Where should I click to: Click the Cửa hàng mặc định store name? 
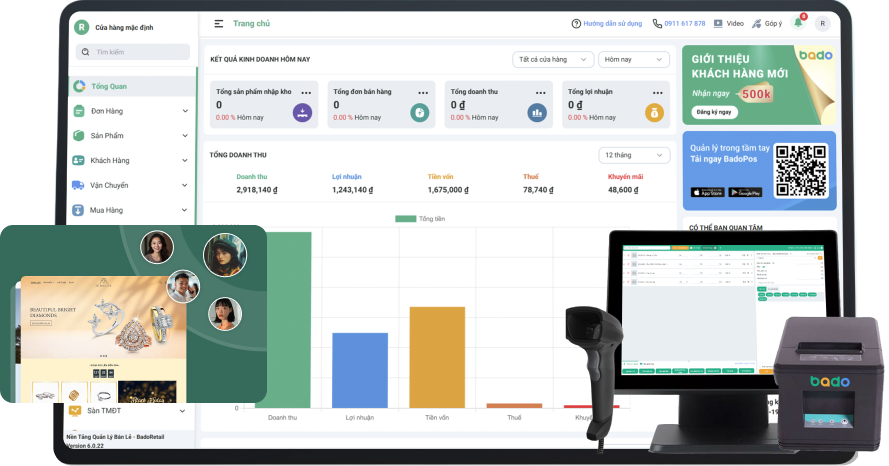124,28
